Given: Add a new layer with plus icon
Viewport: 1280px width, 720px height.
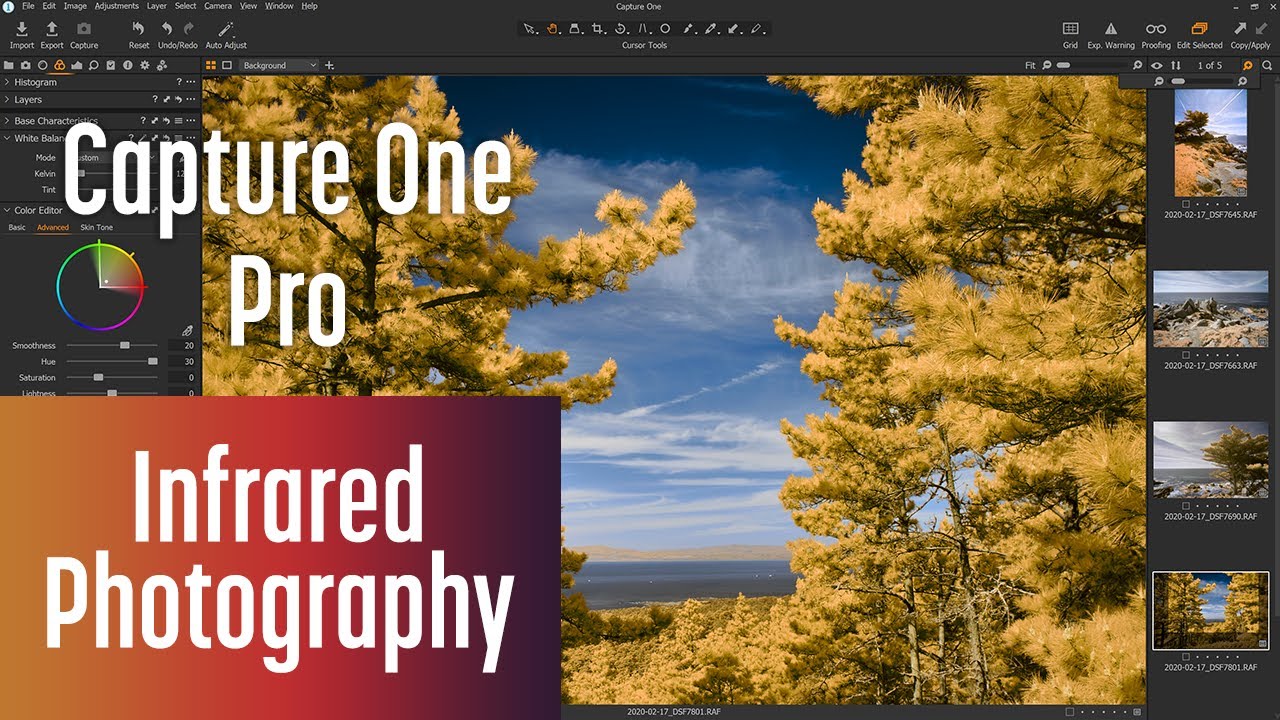Looking at the screenshot, I should point(330,65).
